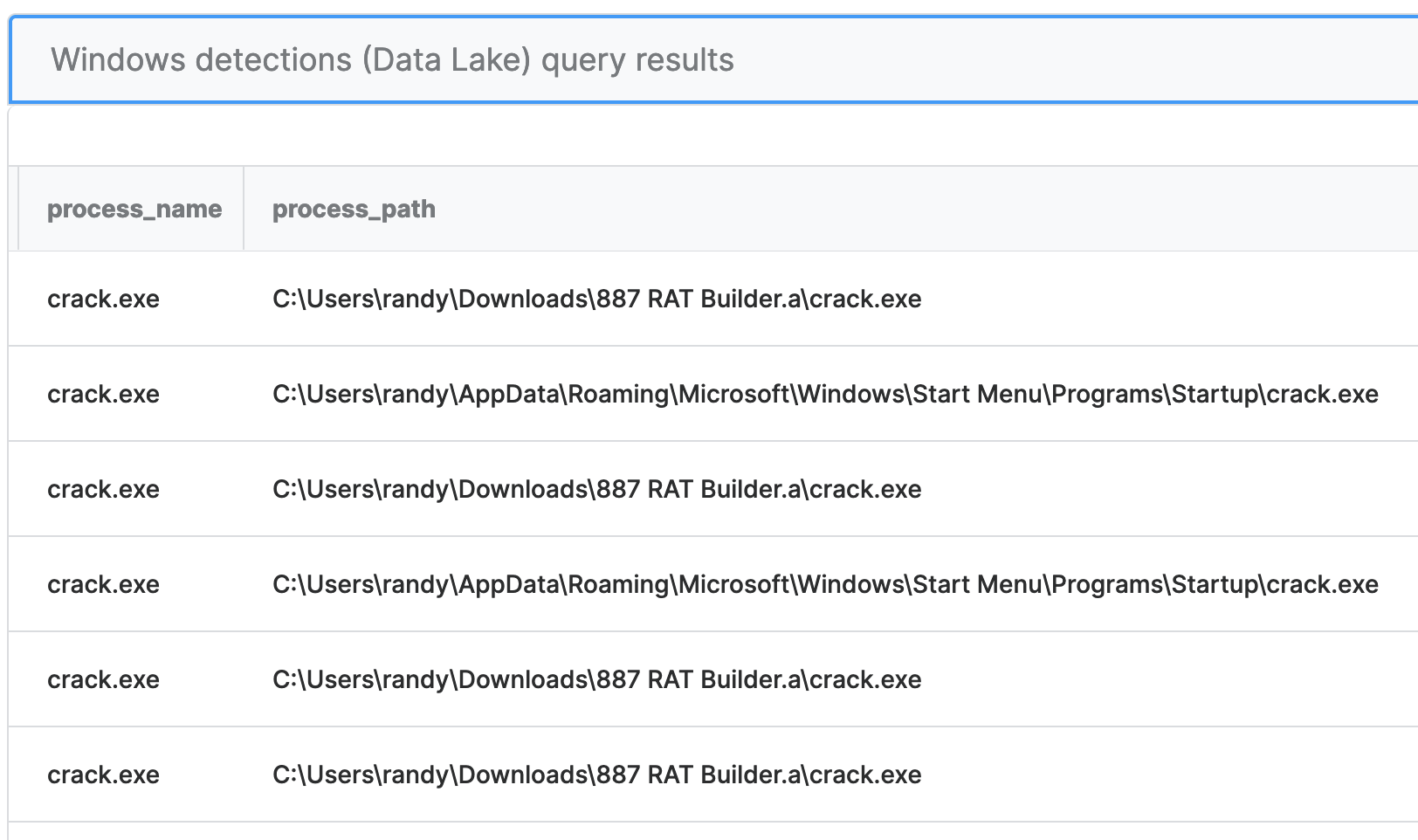
Task: Sort by the process_name column header
Action: point(134,209)
